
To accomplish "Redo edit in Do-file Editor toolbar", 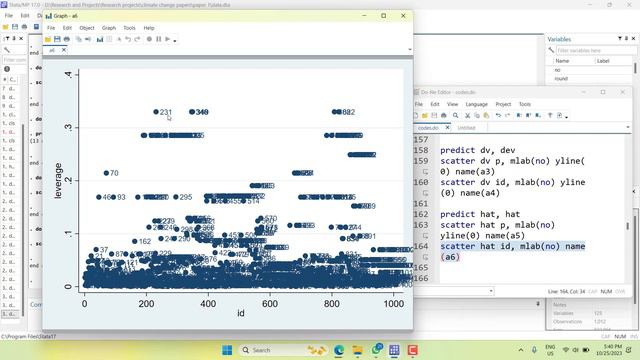I will tap(507, 116).
